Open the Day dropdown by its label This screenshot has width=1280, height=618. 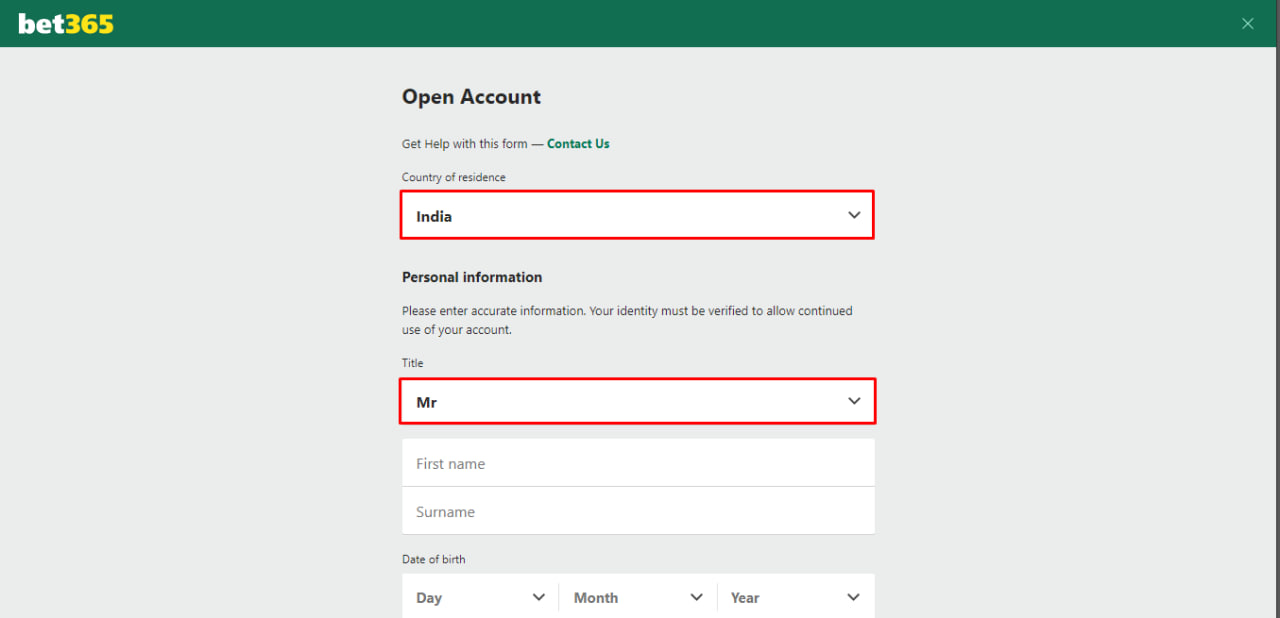pos(429,598)
